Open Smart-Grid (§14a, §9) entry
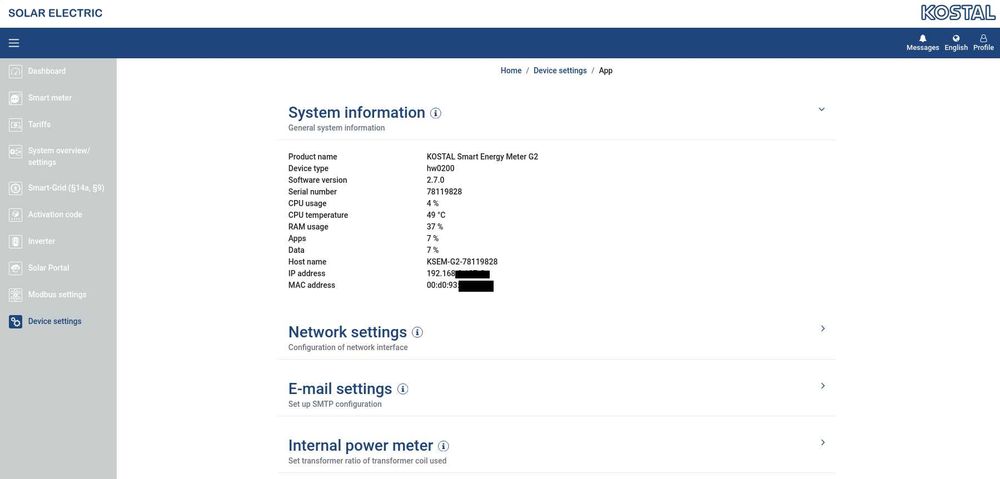The image size is (1000, 479). tap(66, 188)
